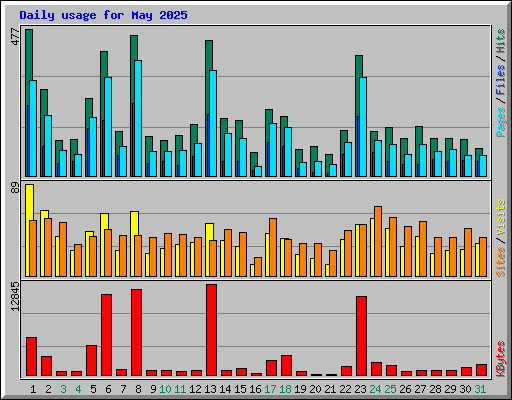Click day label 22 on the x-axis
Viewport: 512px width, 400px height.
345,389
